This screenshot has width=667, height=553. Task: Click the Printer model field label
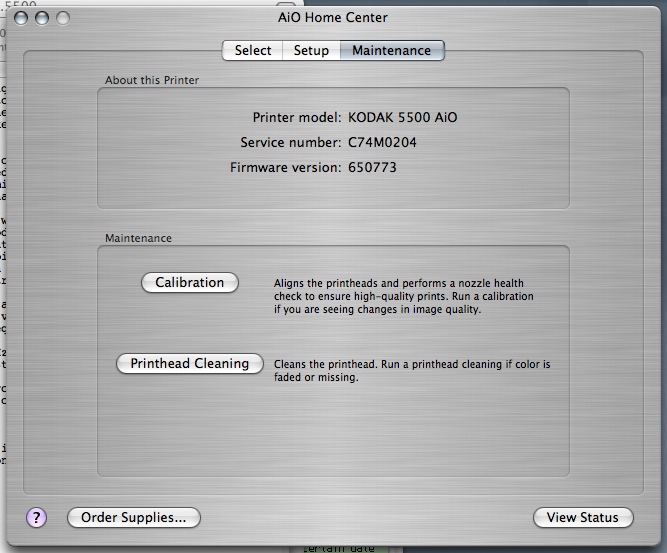pos(297,117)
